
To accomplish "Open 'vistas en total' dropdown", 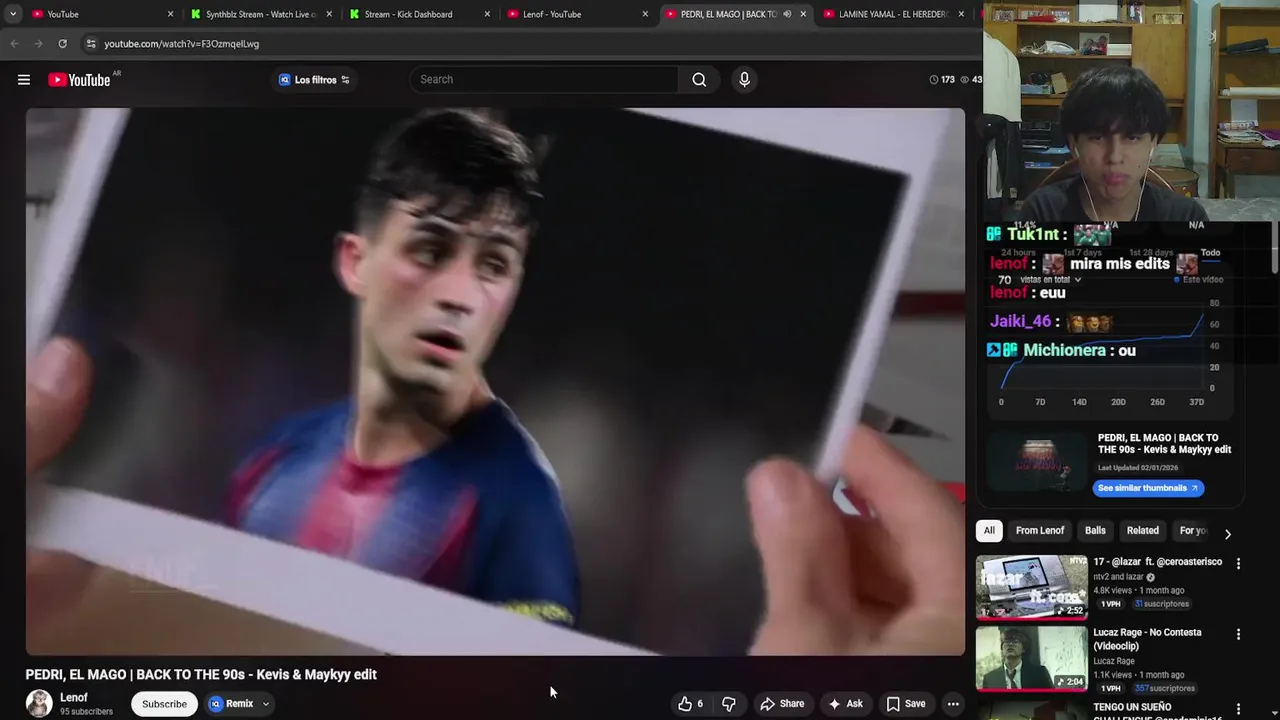I will [1050, 280].
